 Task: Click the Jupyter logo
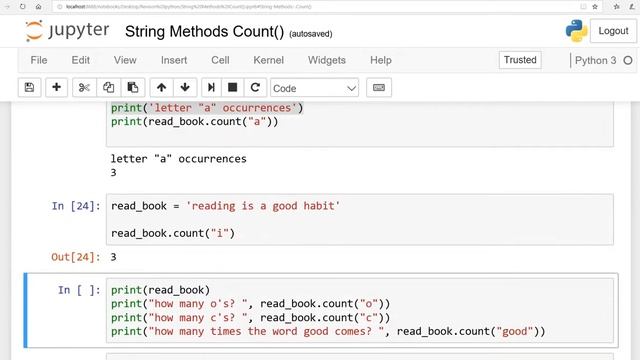67,31
